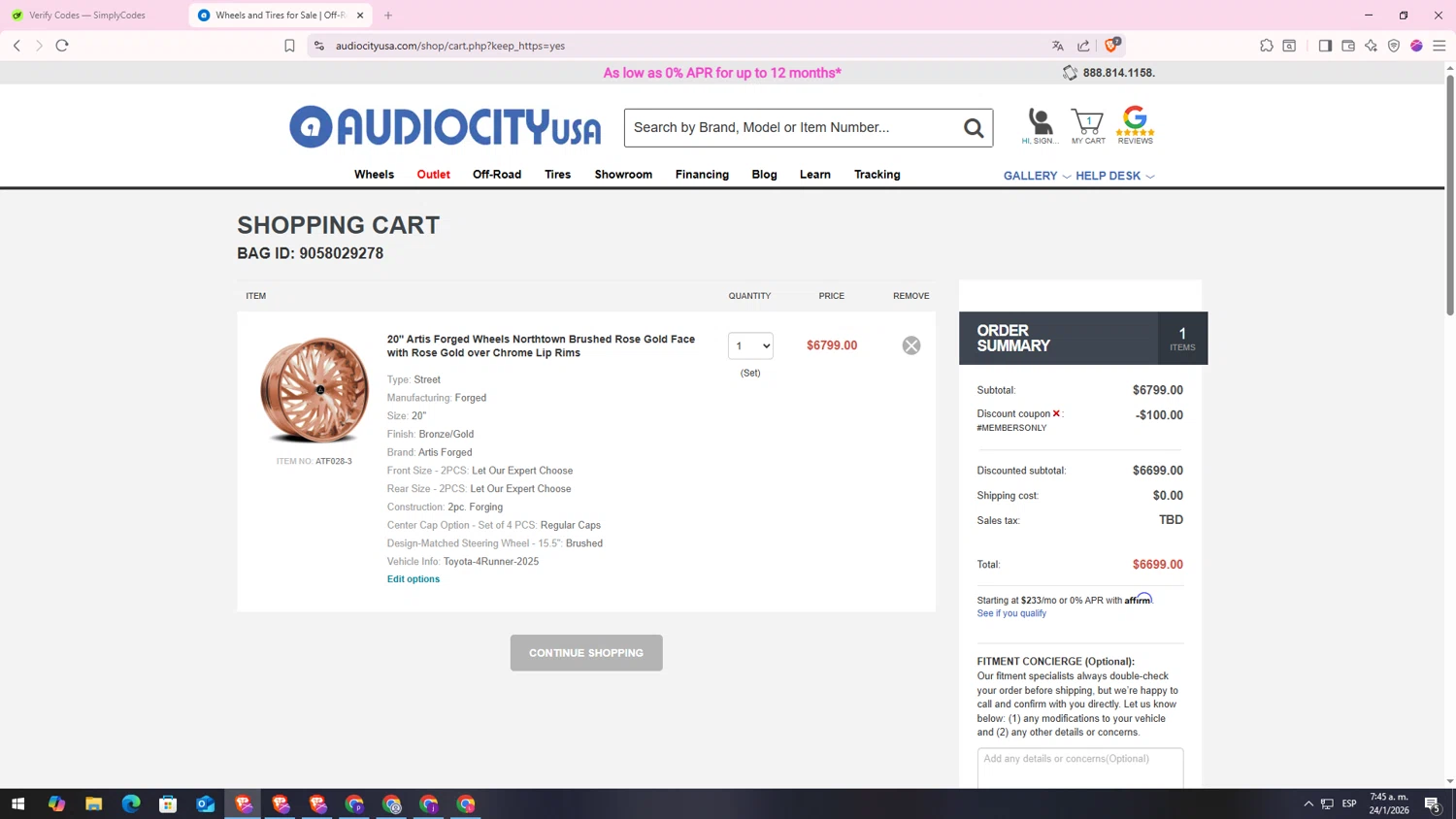1456x819 pixels.
Task: Click the page vertical scrollbar
Action: click(x=1450, y=194)
